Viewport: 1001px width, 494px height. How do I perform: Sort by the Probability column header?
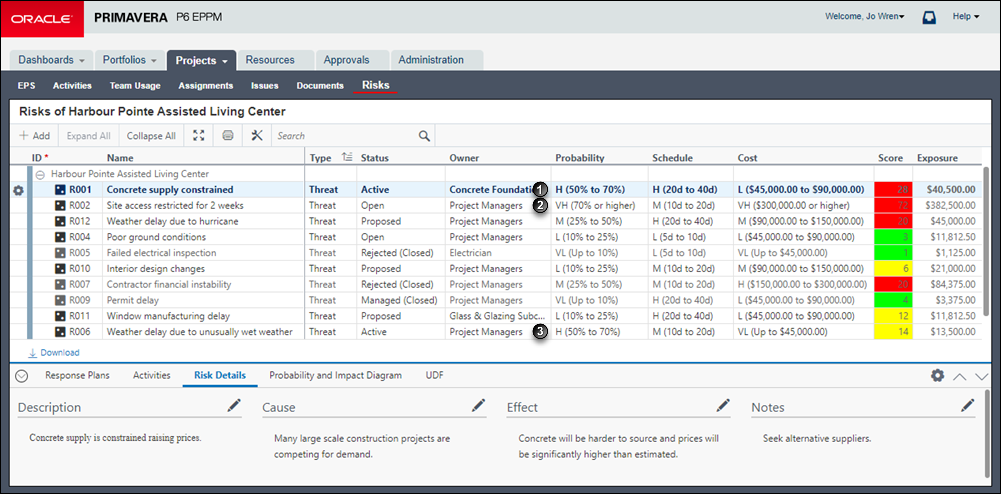pyautogui.click(x=580, y=158)
